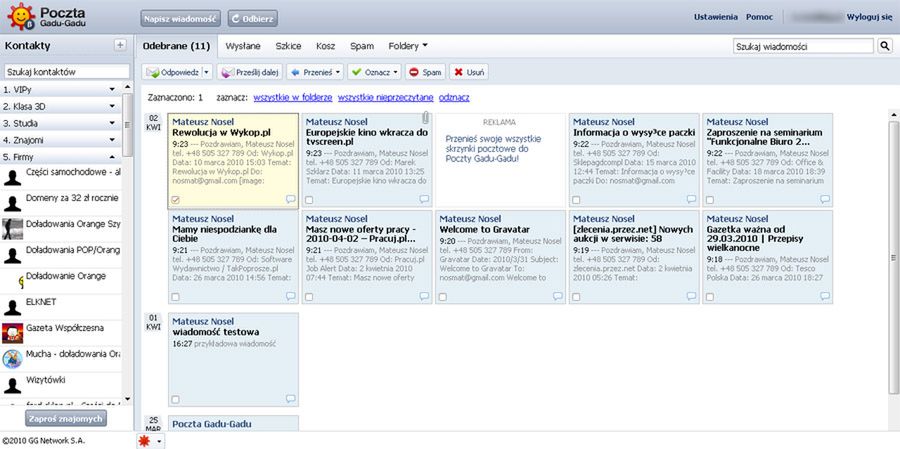Click the red GG status sun icon

(x=146, y=441)
